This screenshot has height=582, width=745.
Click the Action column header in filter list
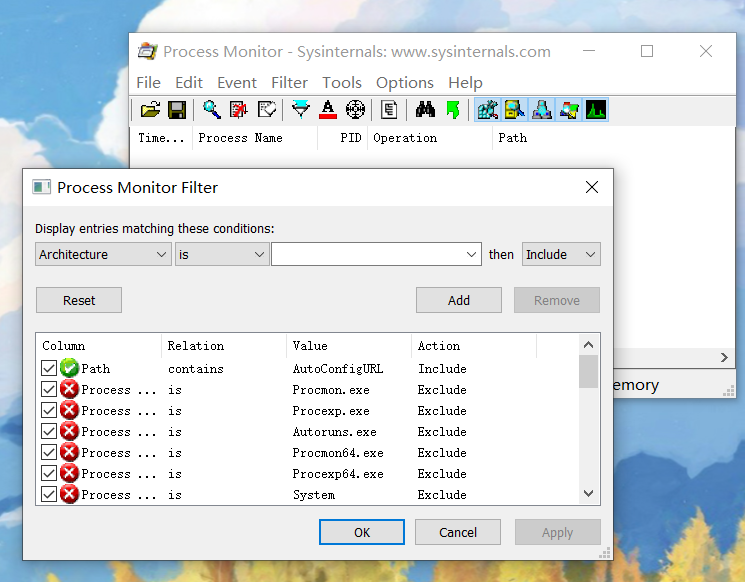click(474, 345)
